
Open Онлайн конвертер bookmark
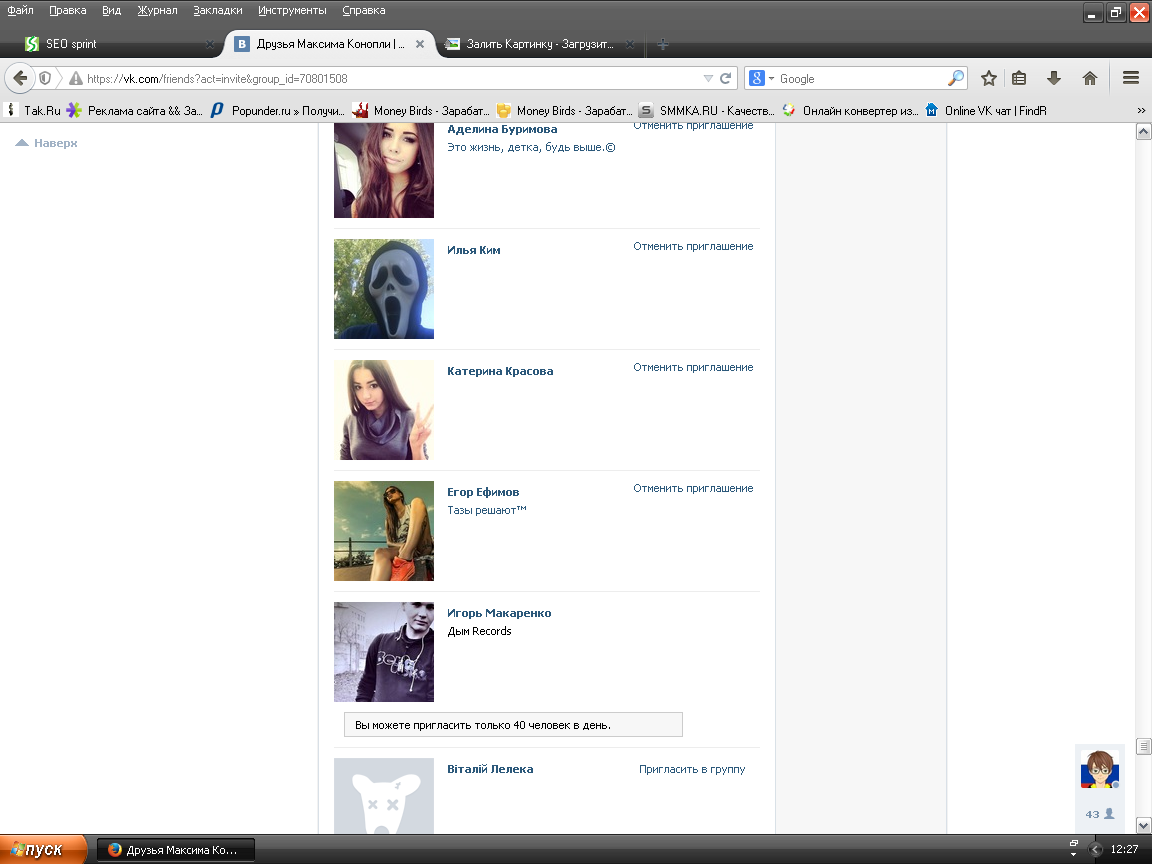(850, 111)
